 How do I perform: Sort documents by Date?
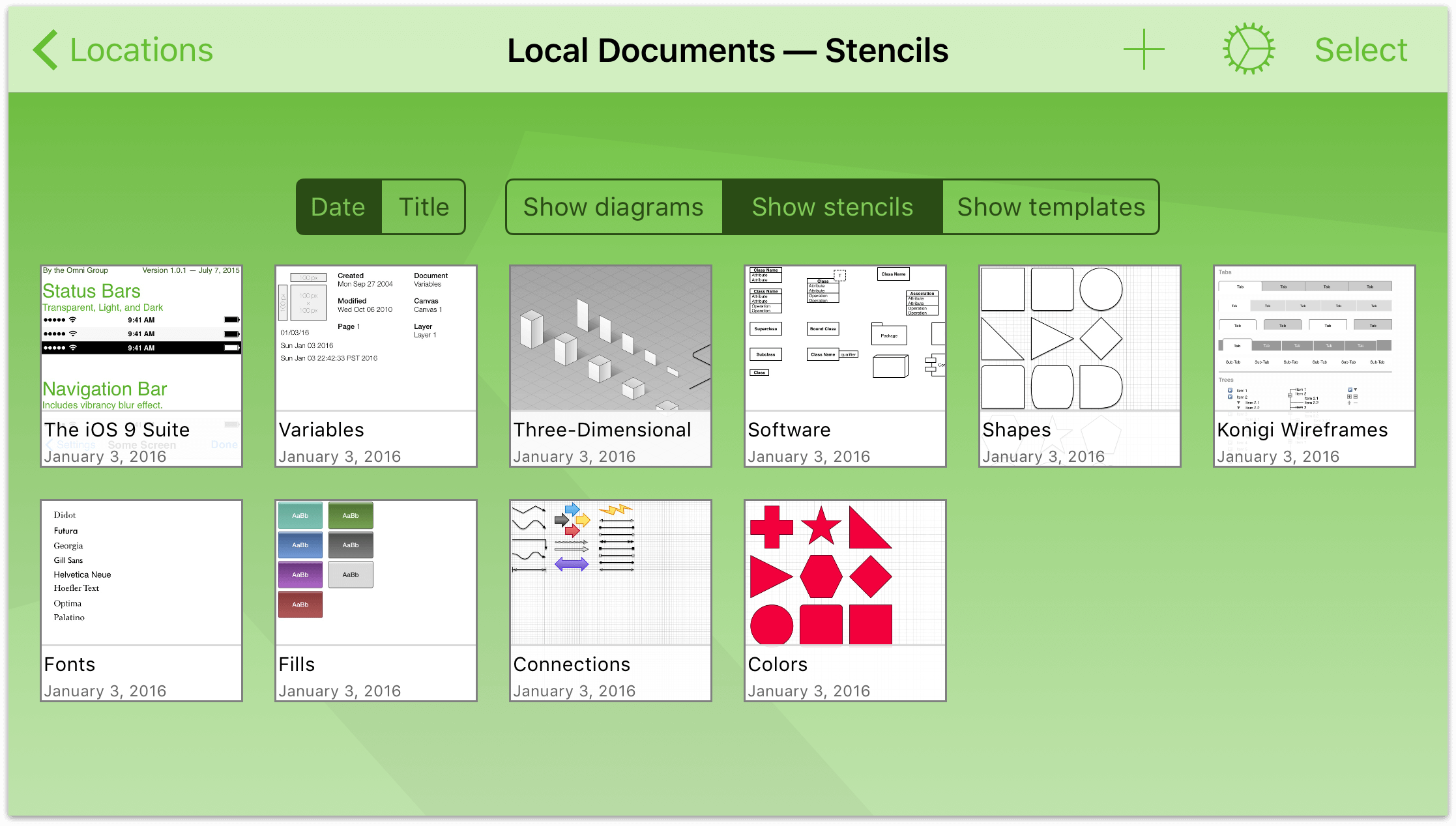[x=337, y=206]
